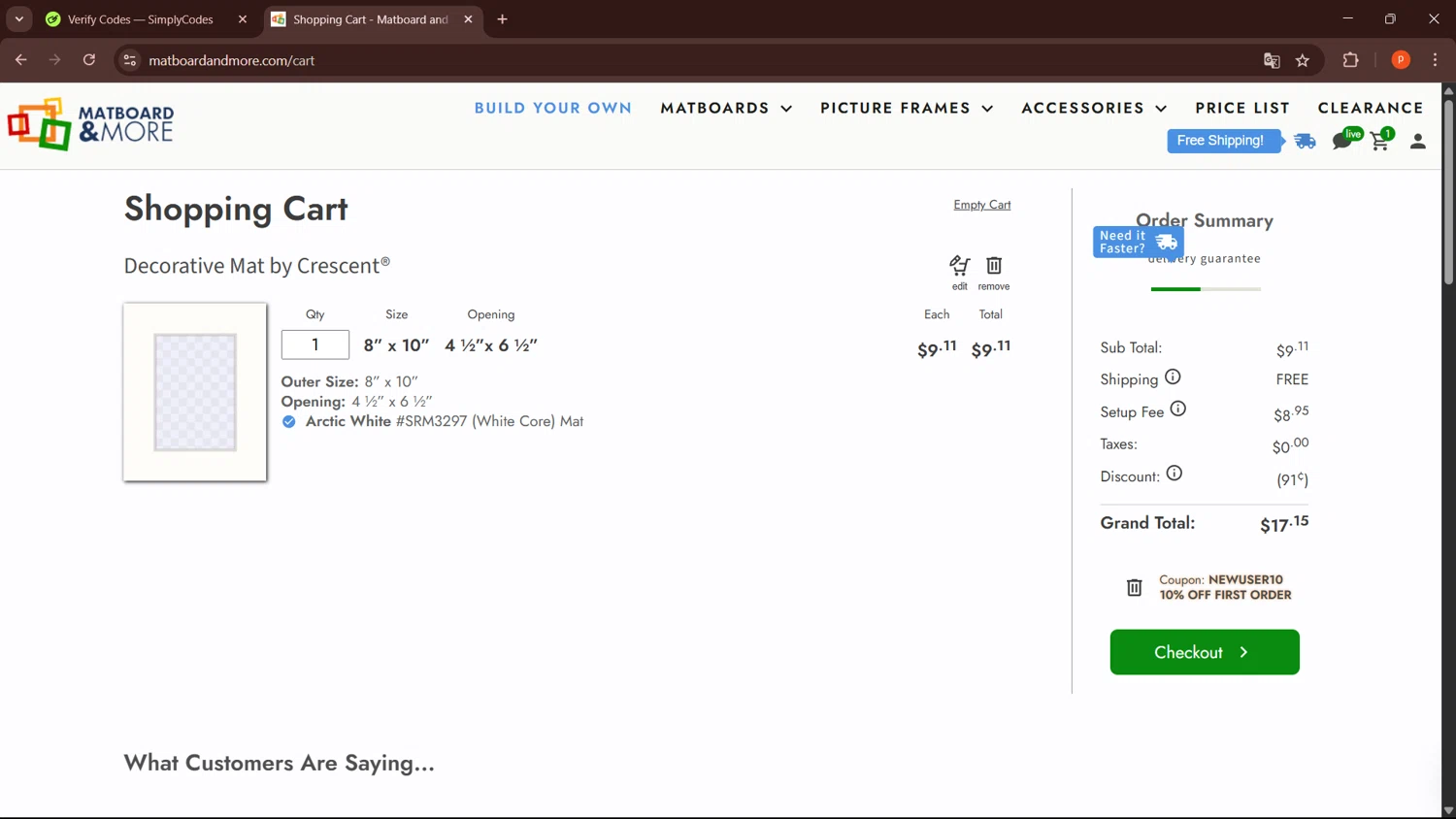The width and height of the screenshot is (1456, 819).
Task: Close the Shopping Cart tab
Action: pos(468,19)
